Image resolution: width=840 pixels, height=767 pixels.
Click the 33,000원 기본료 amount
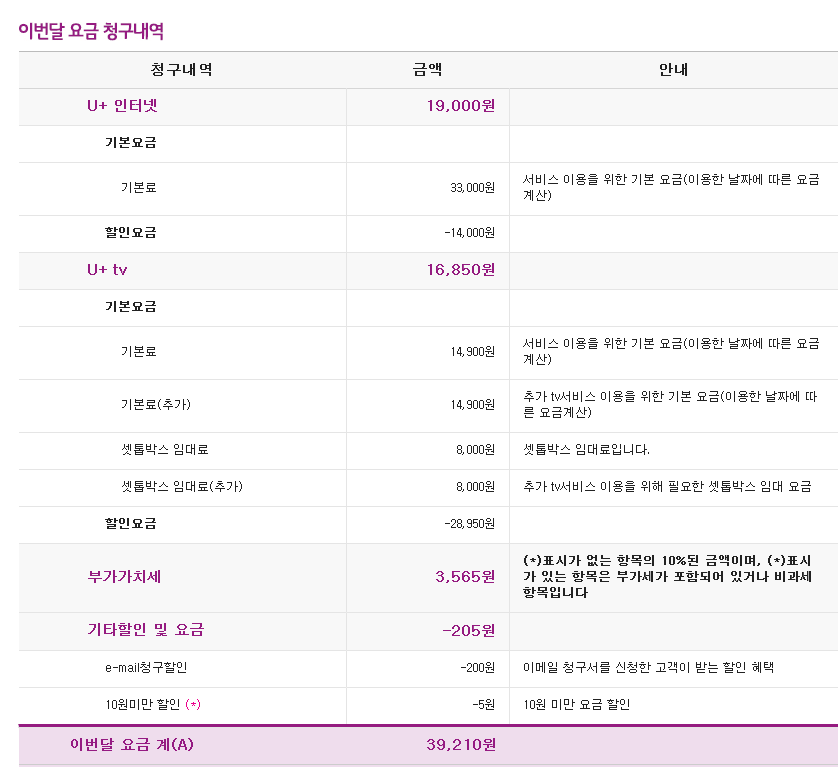point(472,187)
